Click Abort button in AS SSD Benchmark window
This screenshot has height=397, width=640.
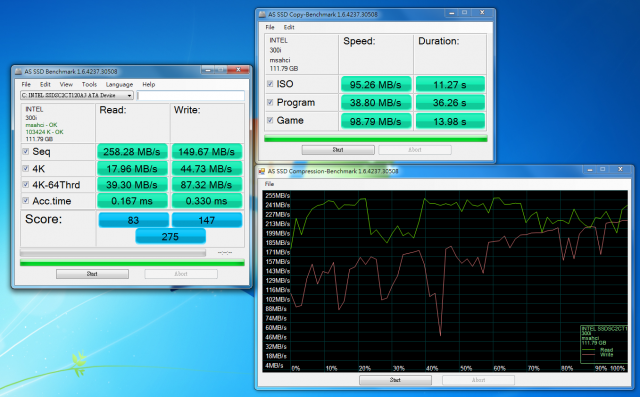pos(181,274)
